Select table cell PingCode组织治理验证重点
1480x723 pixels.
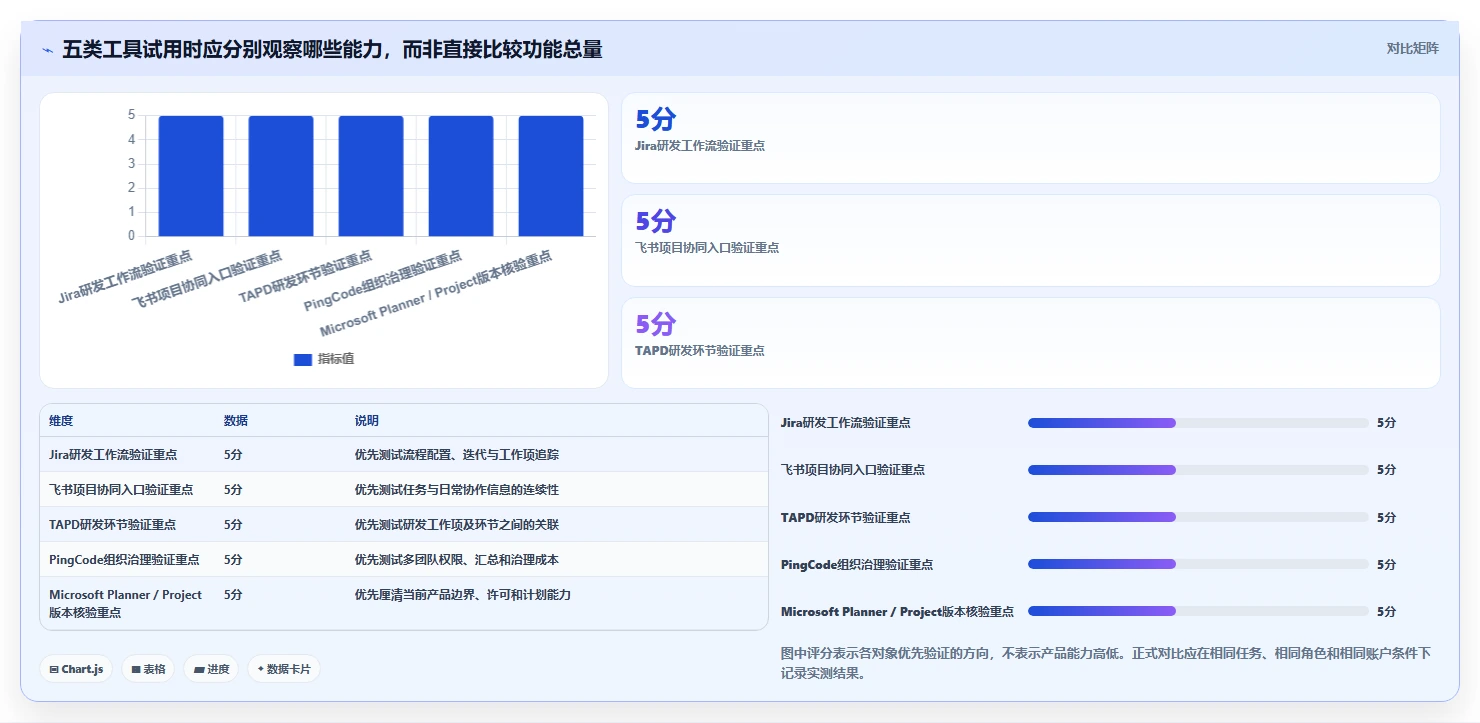(124, 559)
